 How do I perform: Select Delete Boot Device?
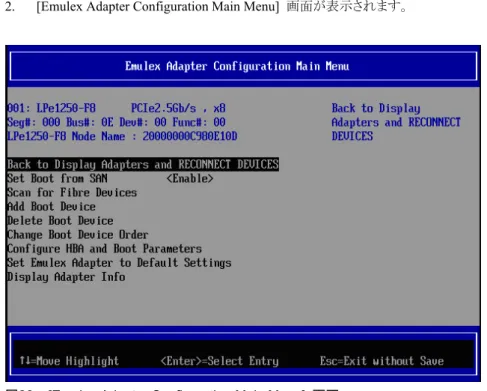[x=60, y=221]
